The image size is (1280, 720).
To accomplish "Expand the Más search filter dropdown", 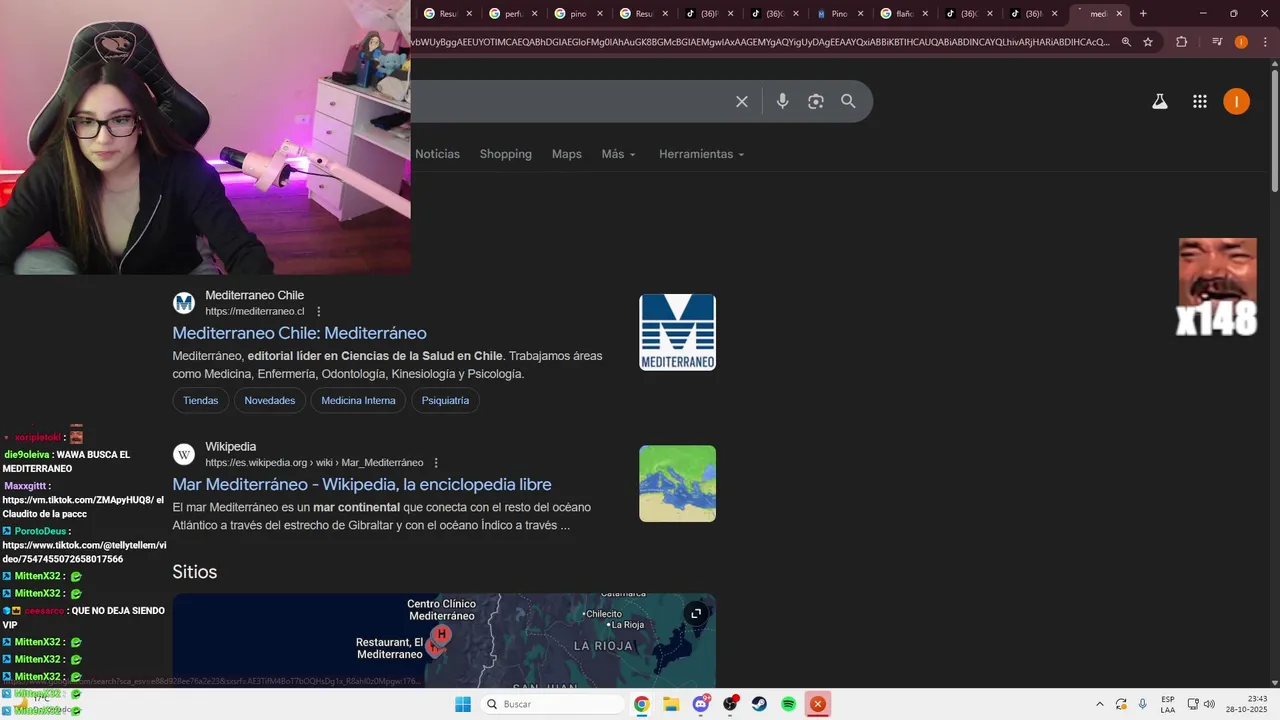I will tap(619, 154).
